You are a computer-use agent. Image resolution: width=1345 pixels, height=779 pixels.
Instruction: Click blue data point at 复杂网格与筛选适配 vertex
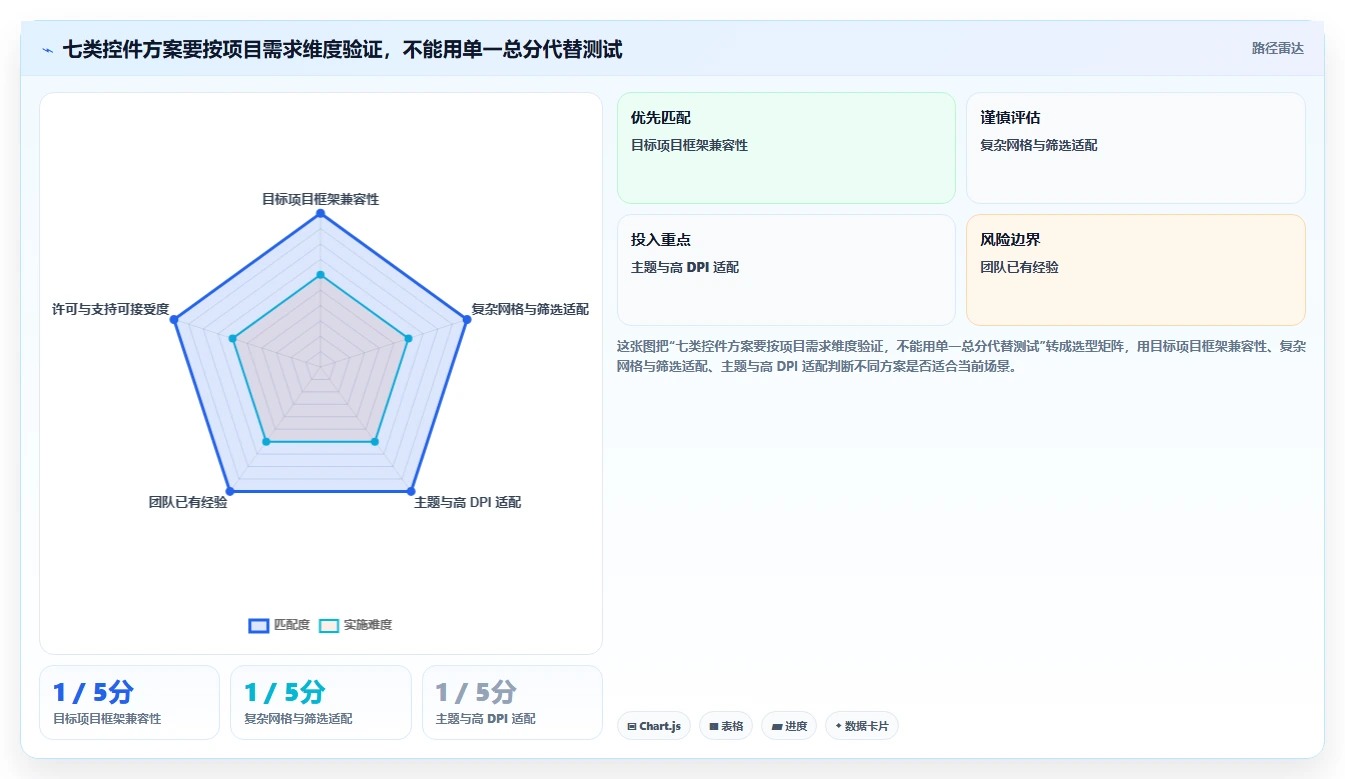coord(467,320)
